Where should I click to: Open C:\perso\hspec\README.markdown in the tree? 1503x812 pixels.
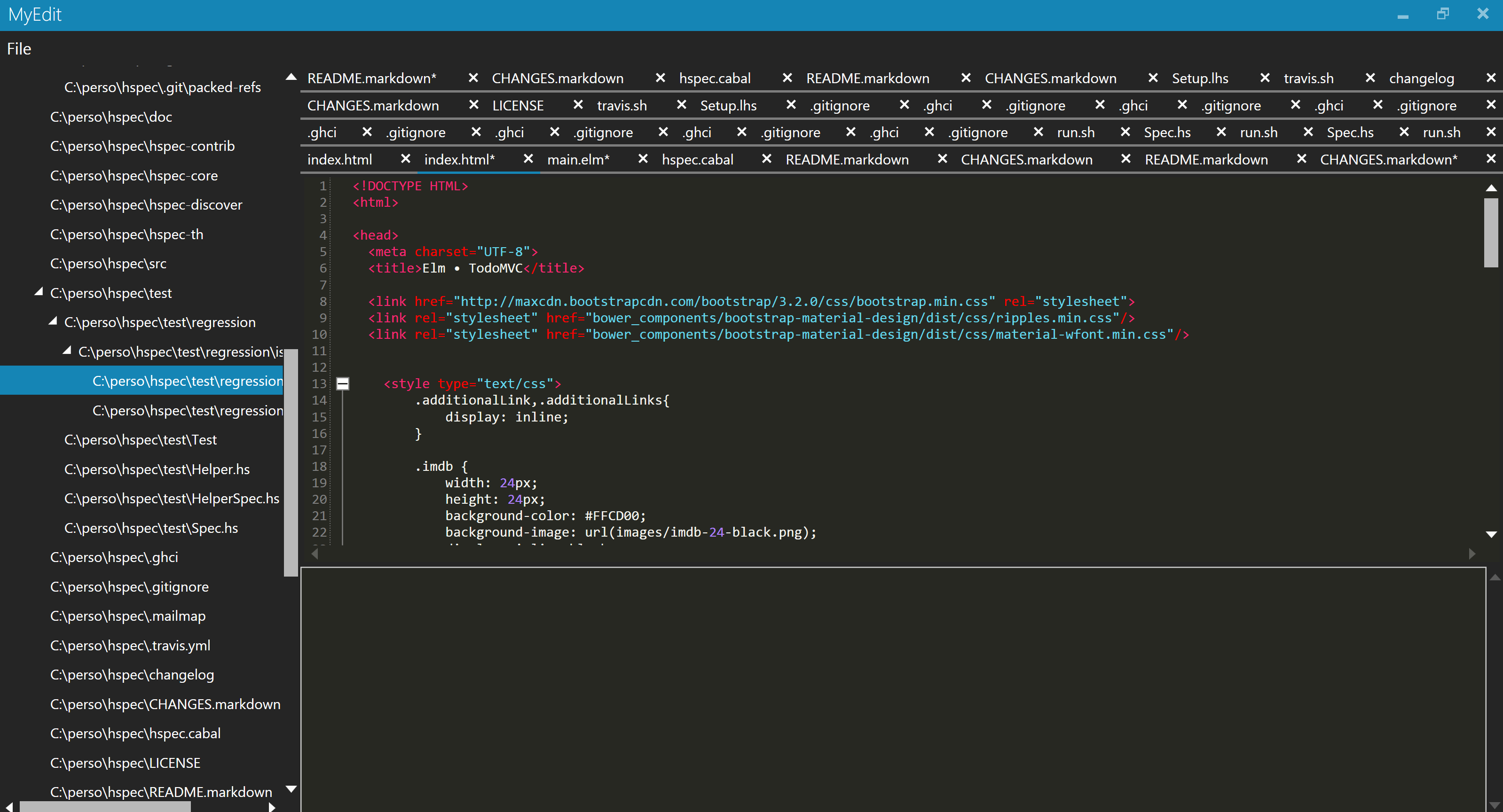pyautogui.click(x=161, y=792)
